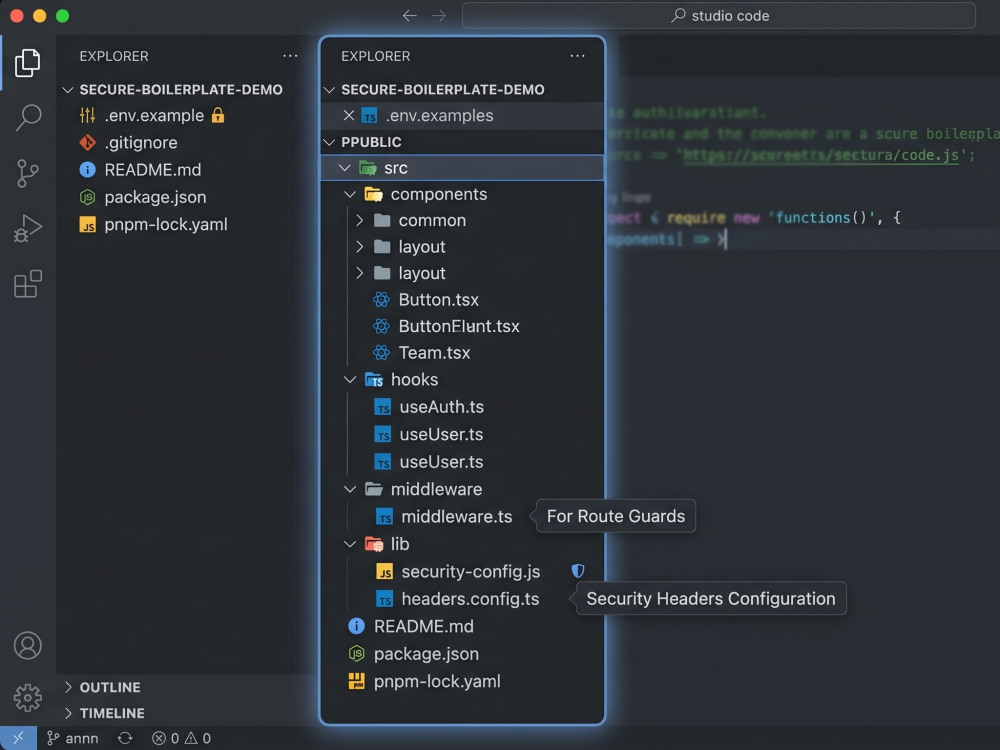1000x750 pixels.
Task: Click the git icon beside .gitignore
Action: 87,142
